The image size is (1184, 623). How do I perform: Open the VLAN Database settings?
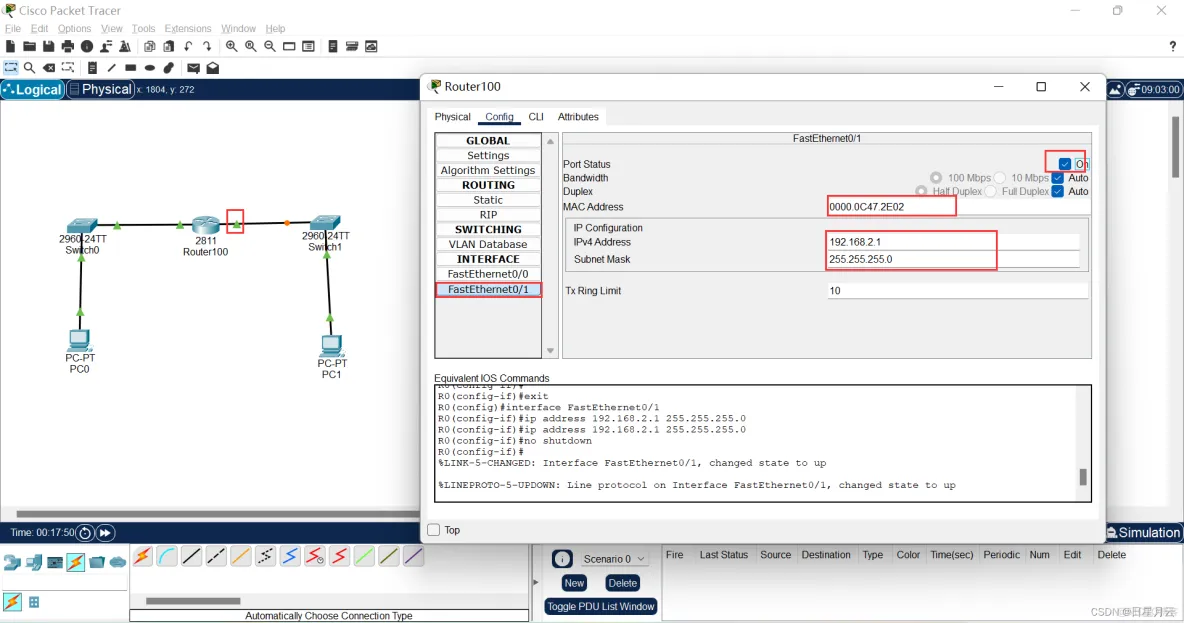488,245
